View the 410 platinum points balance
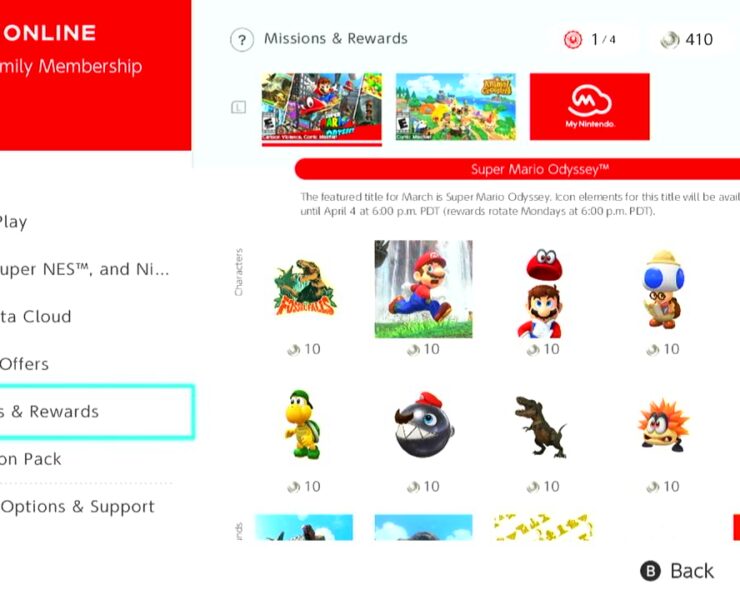 (687, 40)
